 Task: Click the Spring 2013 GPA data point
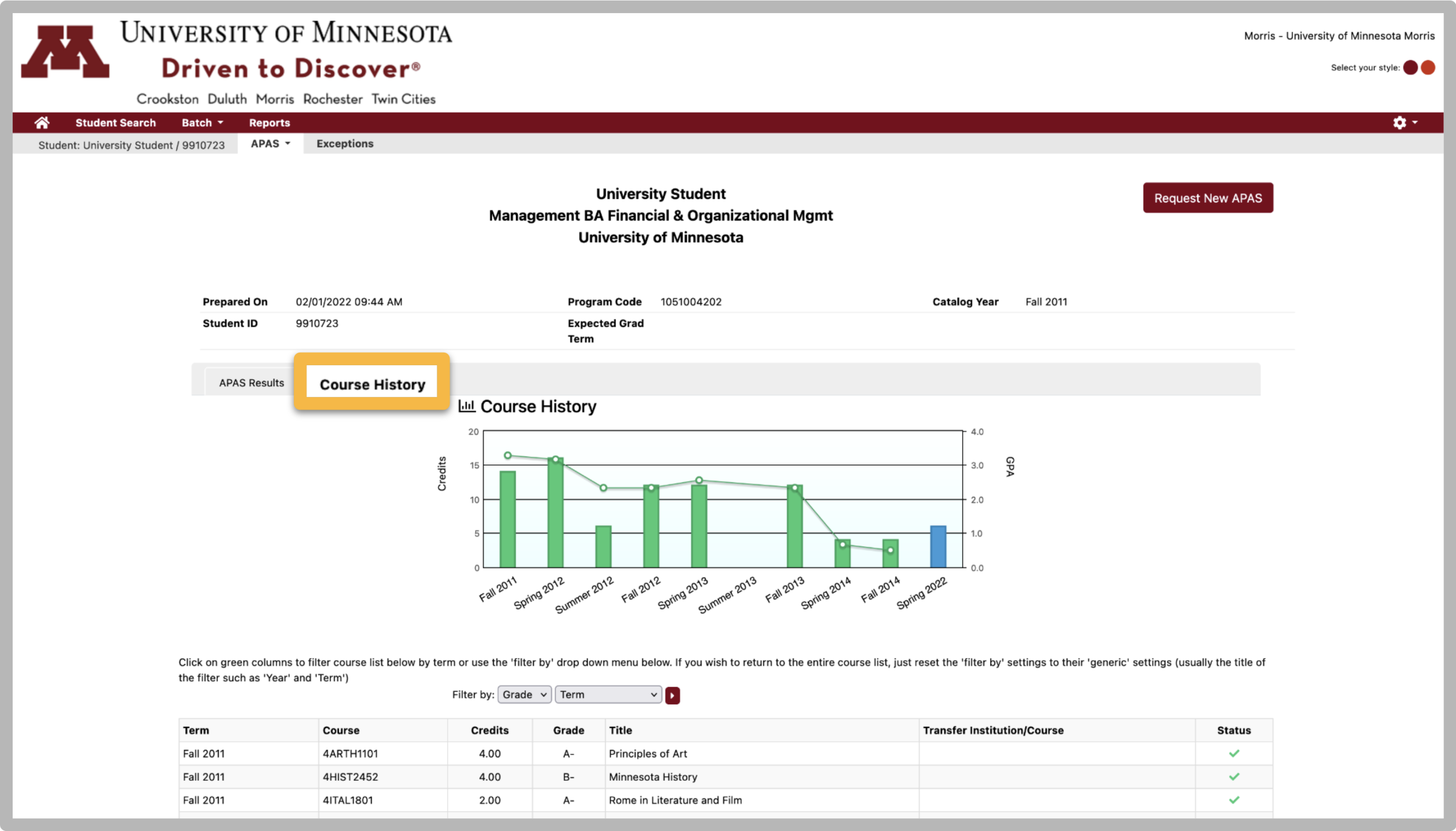coord(699,480)
